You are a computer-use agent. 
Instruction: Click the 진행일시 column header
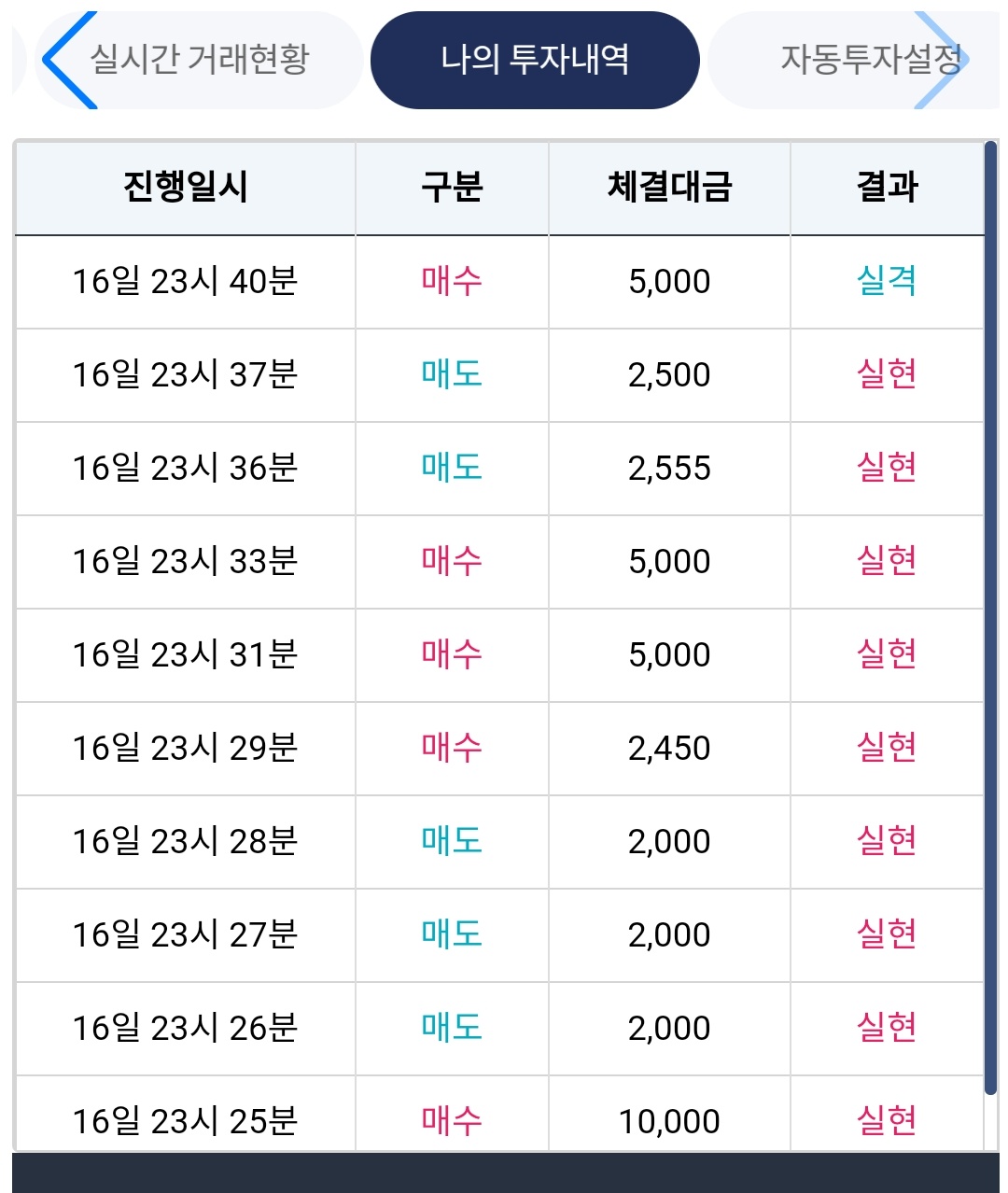coord(185,187)
